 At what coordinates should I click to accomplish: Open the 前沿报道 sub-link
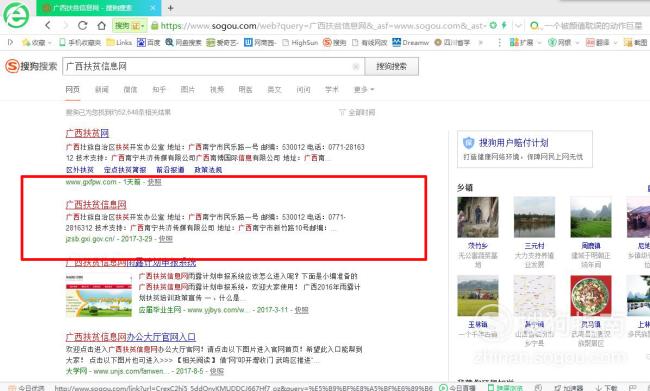pyautogui.click(x=170, y=170)
